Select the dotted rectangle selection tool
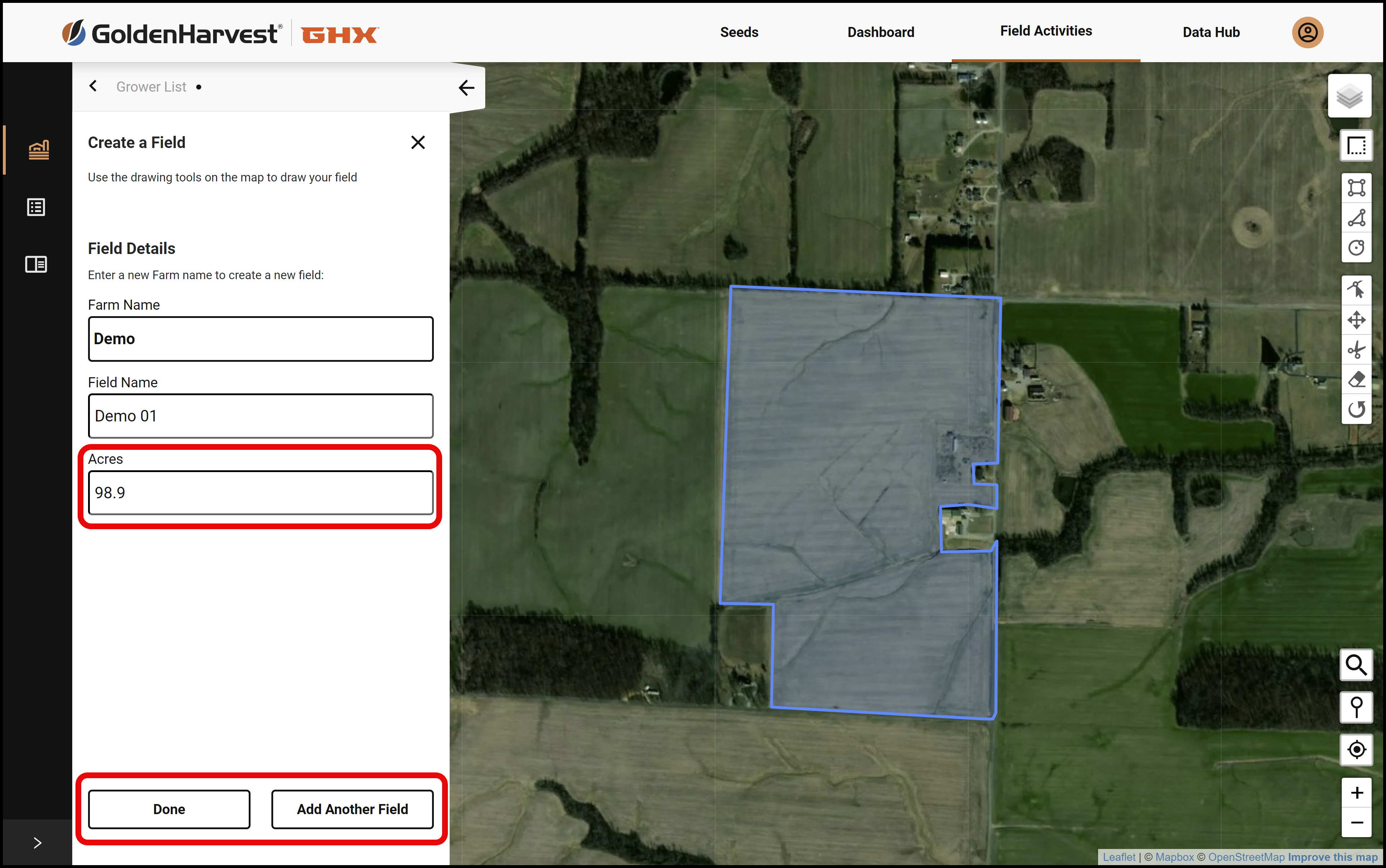The image size is (1386, 868). pos(1356,146)
